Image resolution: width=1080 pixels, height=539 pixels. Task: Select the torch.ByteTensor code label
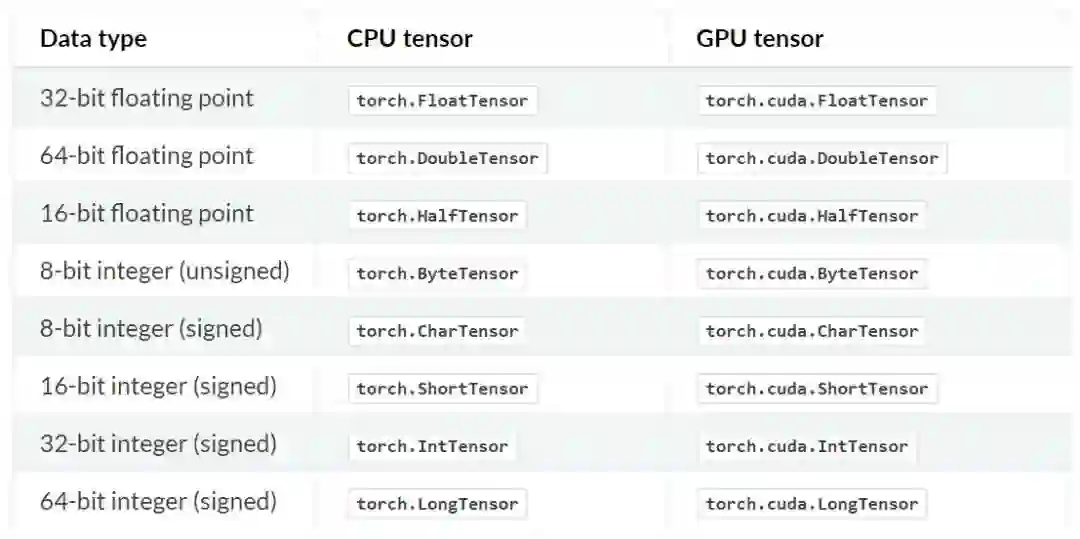point(437,274)
